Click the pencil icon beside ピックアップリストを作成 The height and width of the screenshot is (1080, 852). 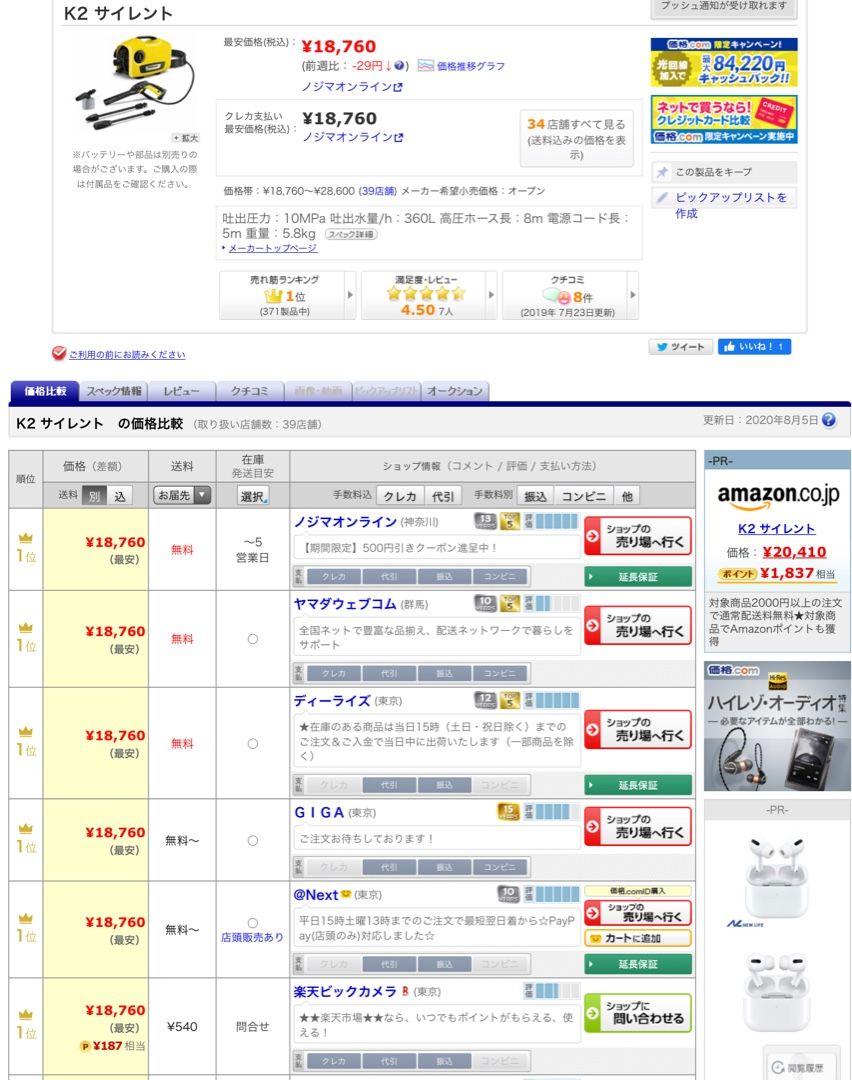point(662,198)
